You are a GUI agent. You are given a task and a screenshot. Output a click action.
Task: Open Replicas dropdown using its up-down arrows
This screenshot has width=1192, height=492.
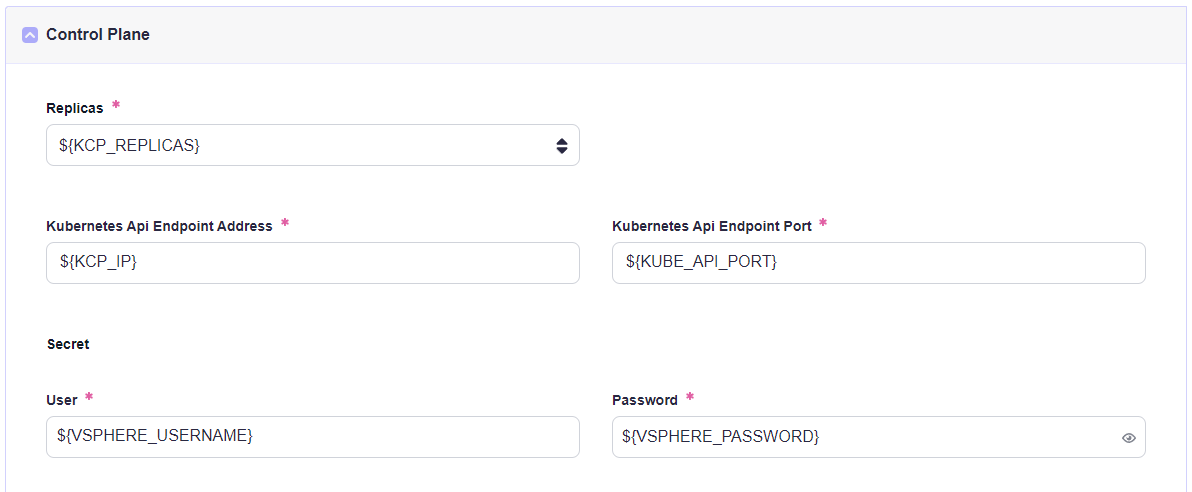561,146
